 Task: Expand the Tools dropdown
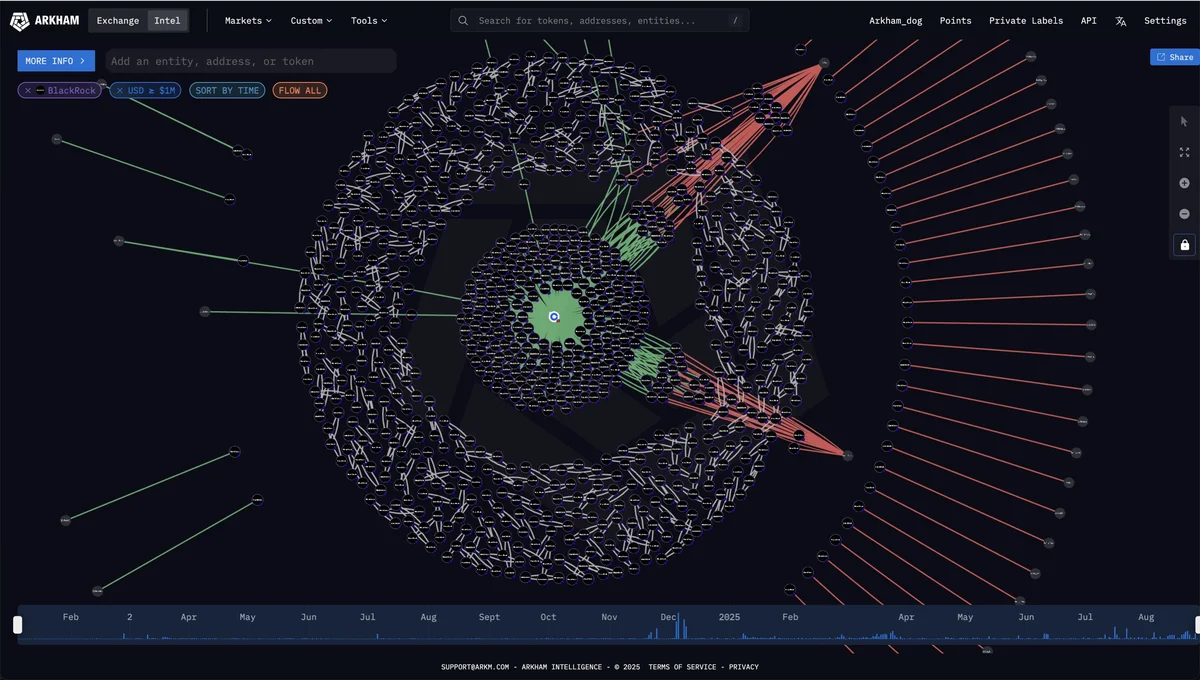click(x=368, y=21)
